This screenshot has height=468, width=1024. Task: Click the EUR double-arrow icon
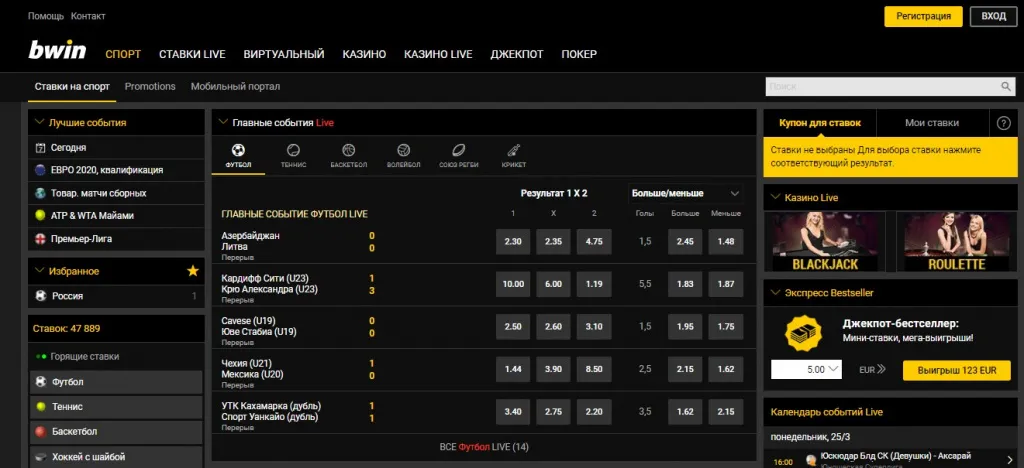coord(882,369)
